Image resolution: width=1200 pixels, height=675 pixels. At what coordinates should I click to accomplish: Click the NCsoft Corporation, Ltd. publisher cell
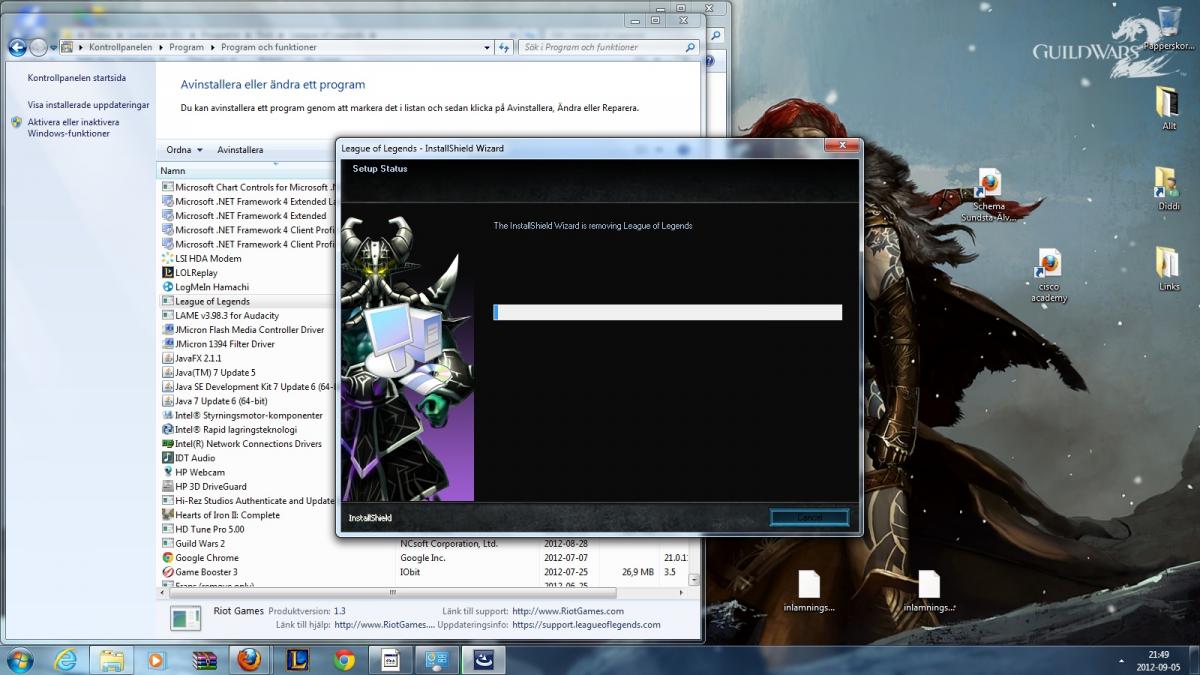(x=448, y=543)
